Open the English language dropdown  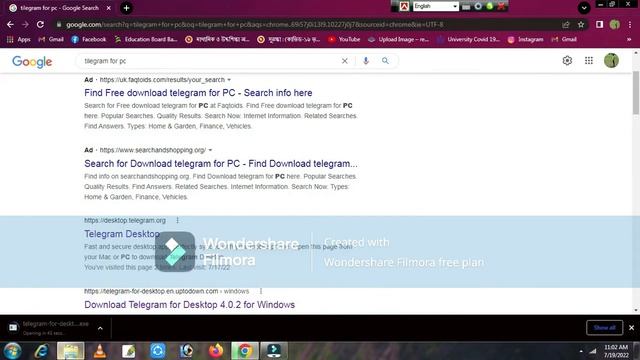click(x=436, y=6)
